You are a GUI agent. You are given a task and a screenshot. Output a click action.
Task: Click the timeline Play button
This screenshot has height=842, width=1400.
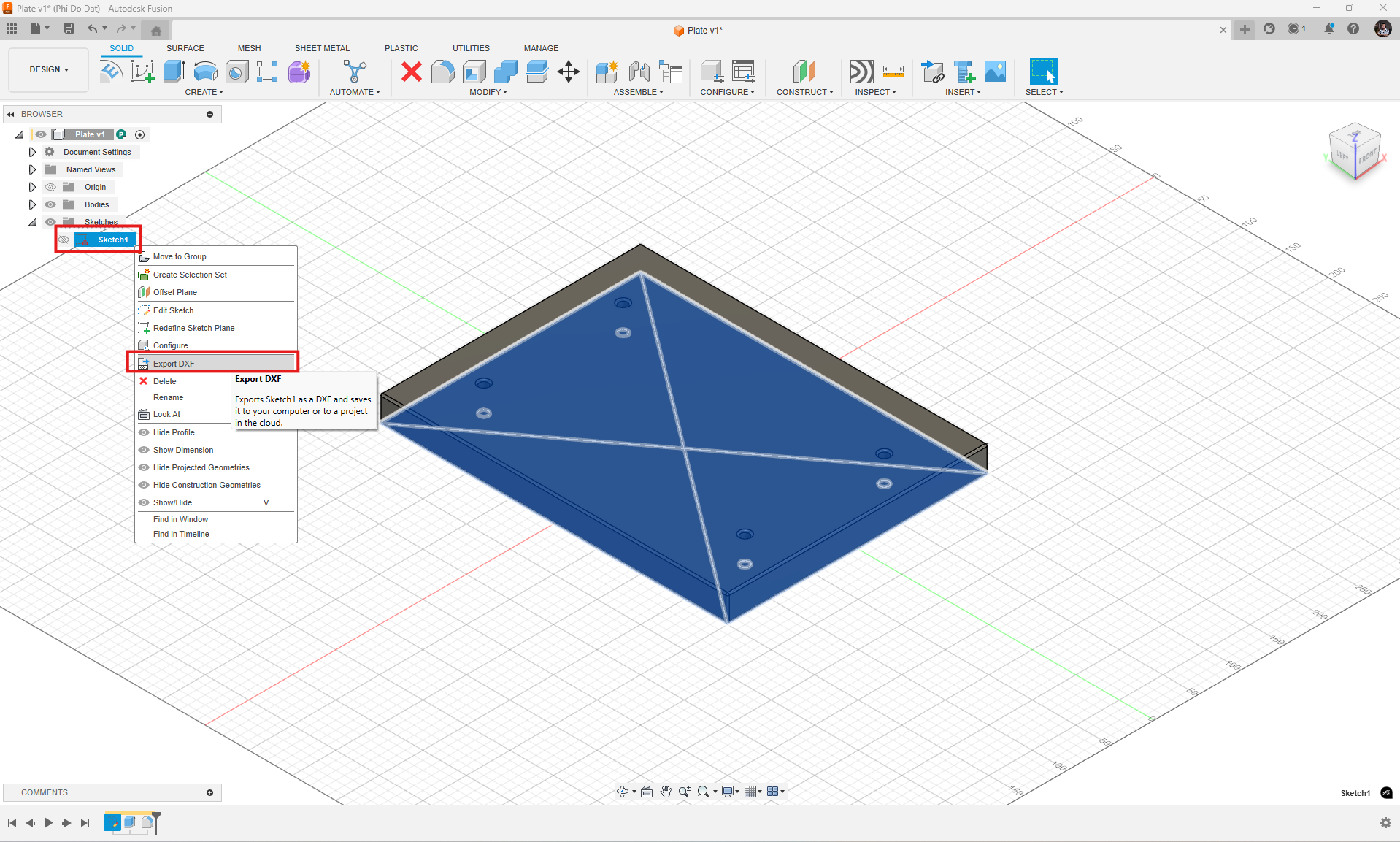(48, 823)
